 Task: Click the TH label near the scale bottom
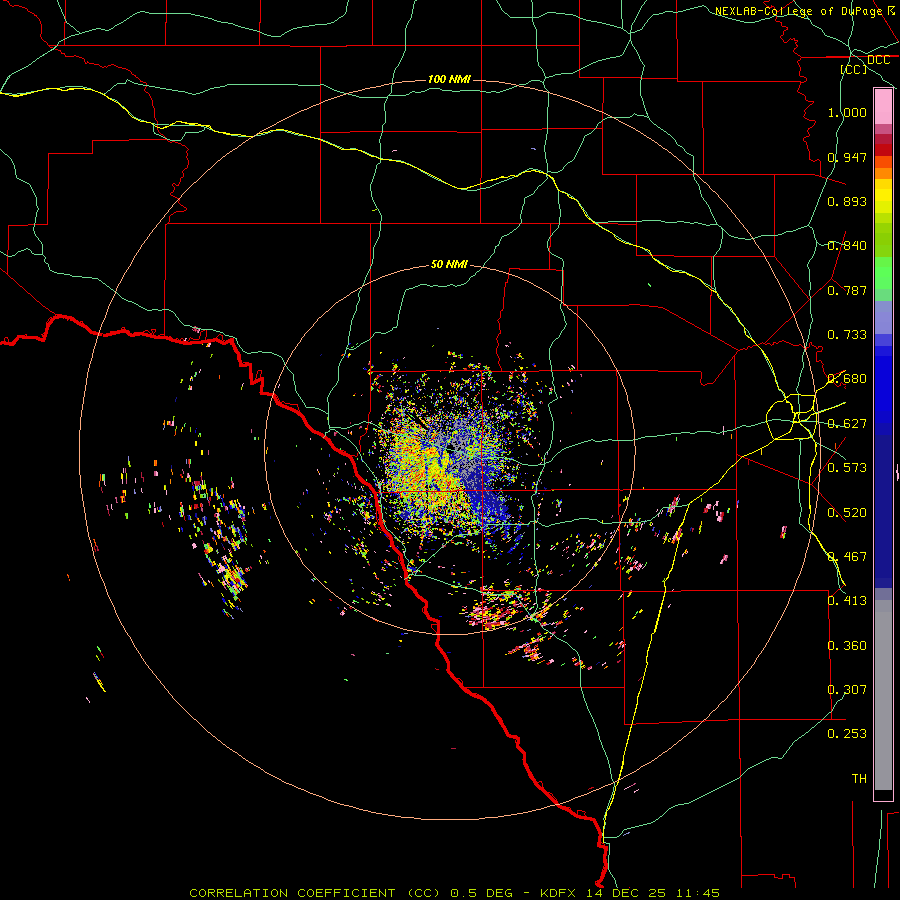(x=859, y=779)
